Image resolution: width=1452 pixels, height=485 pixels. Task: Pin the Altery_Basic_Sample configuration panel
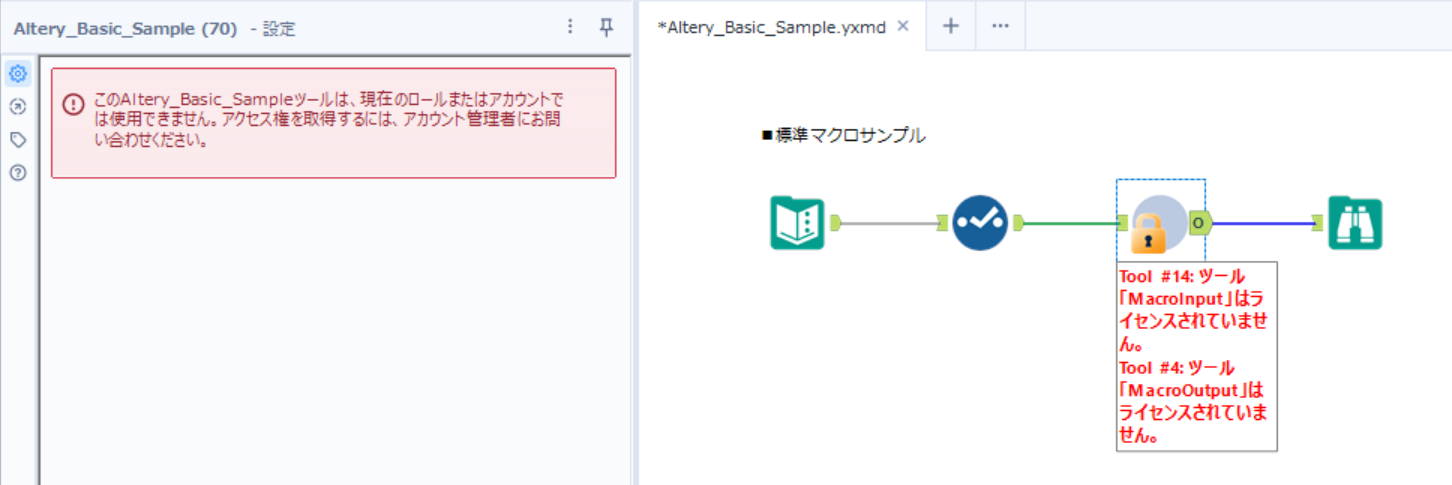[606, 27]
